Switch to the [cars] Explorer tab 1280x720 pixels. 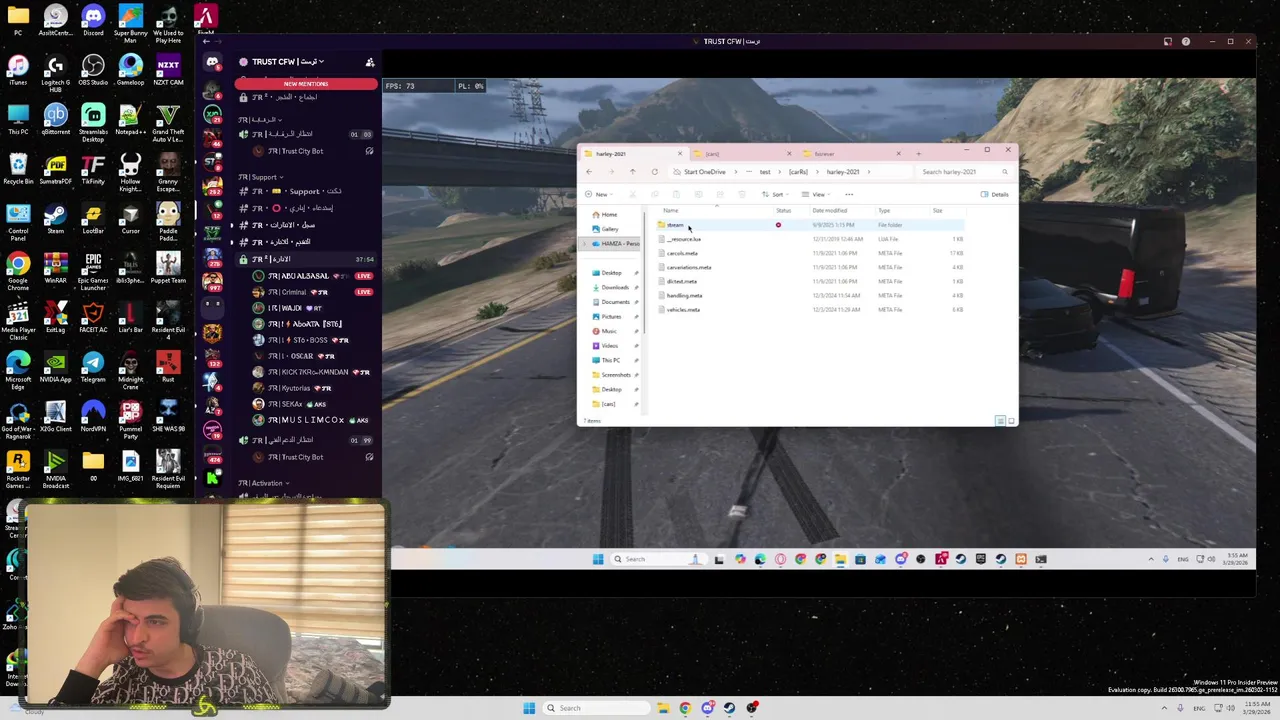(741, 154)
